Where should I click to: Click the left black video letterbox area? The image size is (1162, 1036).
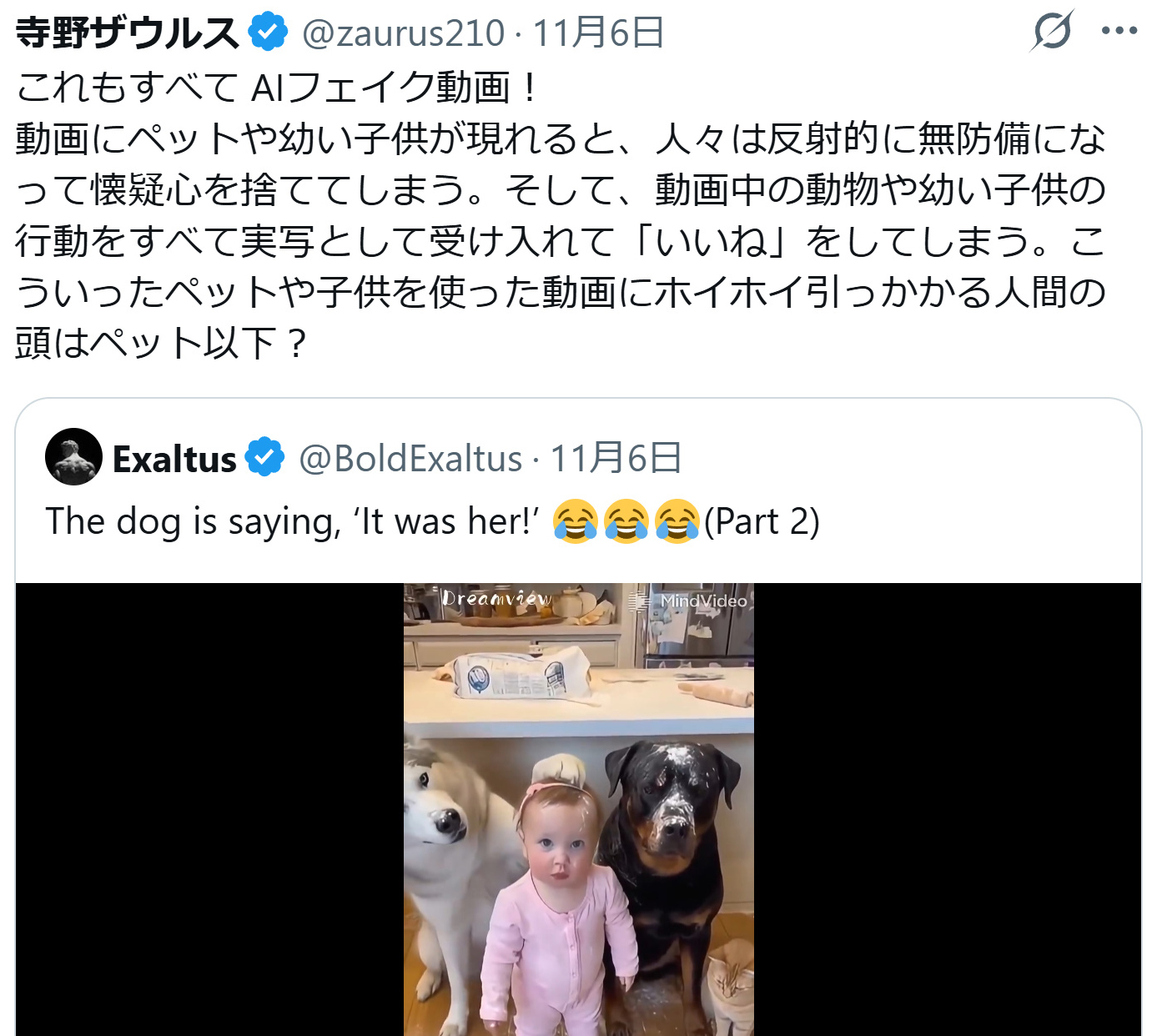point(209,809)
